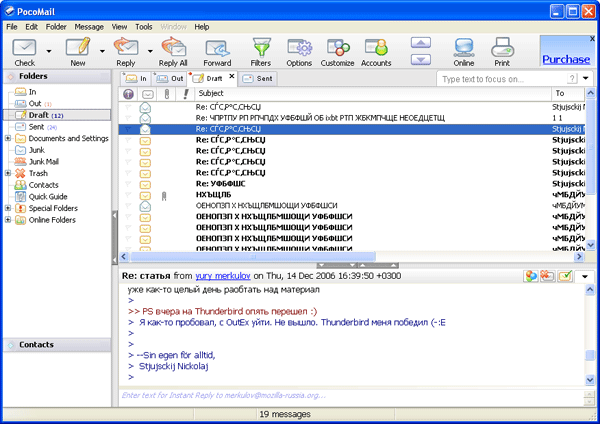Open Filters from the toolbar
Viewport: 600px width, 424px height.
point(261,47)
